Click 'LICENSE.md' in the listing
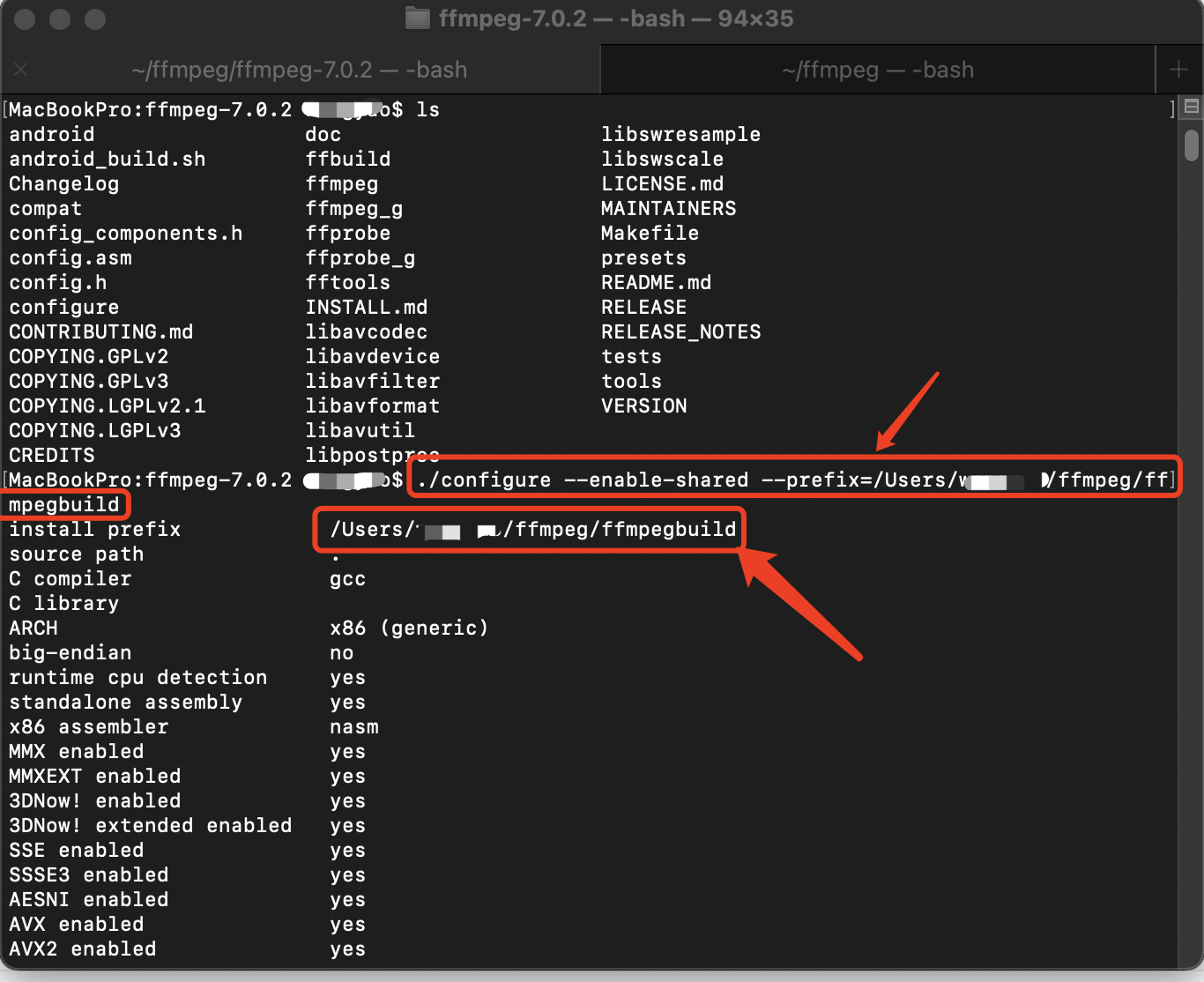 663,184
